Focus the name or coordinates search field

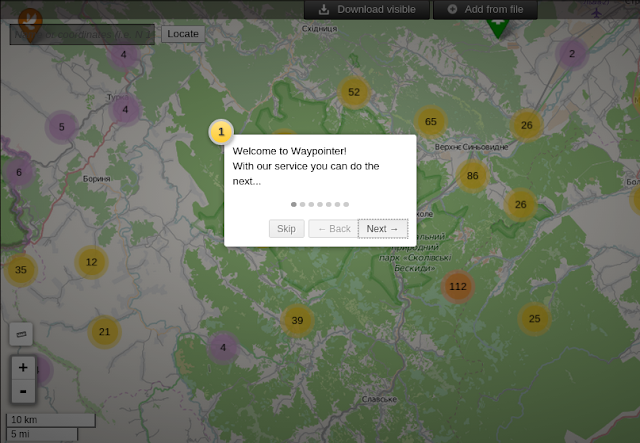pyautogui.click(x=82, y=34)
